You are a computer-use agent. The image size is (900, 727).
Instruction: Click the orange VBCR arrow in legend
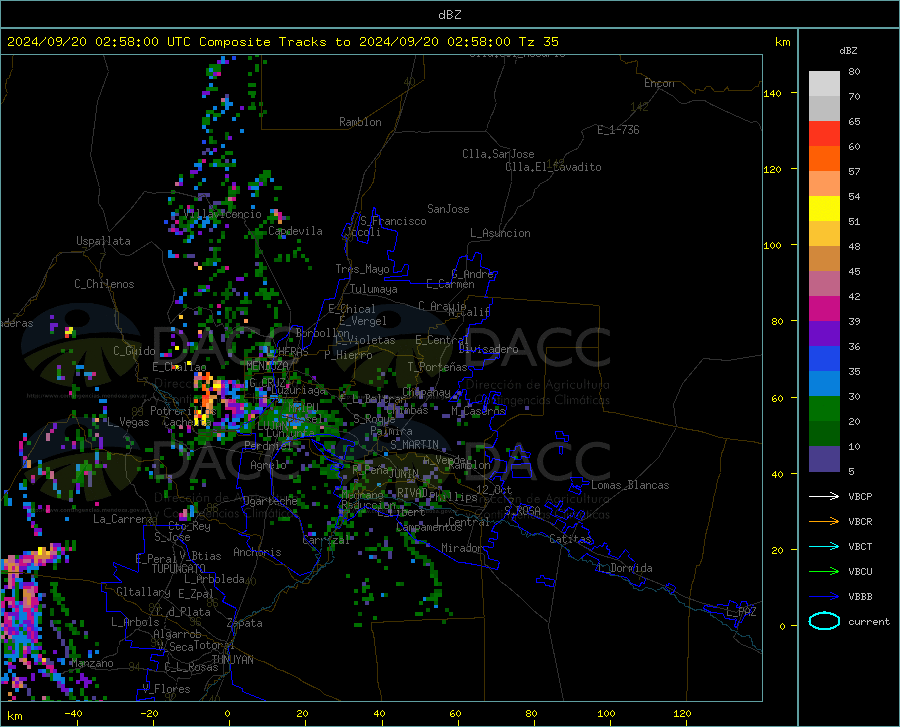pyautogui.click(x=824, y=522)
